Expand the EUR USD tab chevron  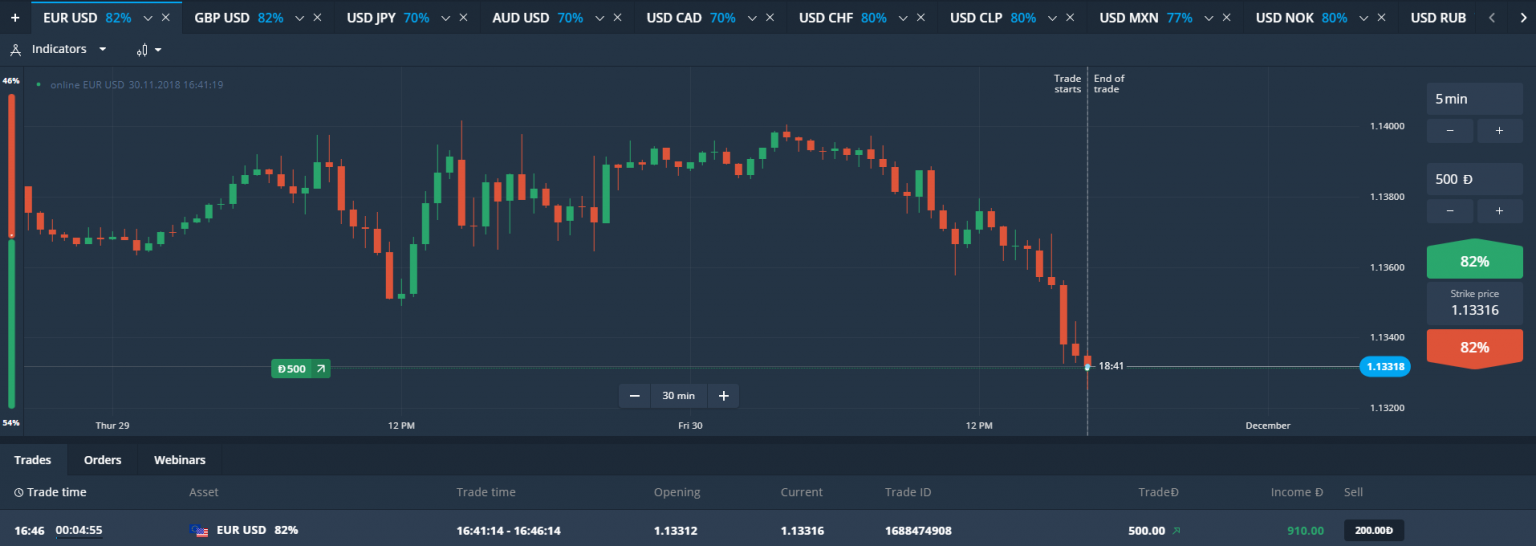point(148,18)
